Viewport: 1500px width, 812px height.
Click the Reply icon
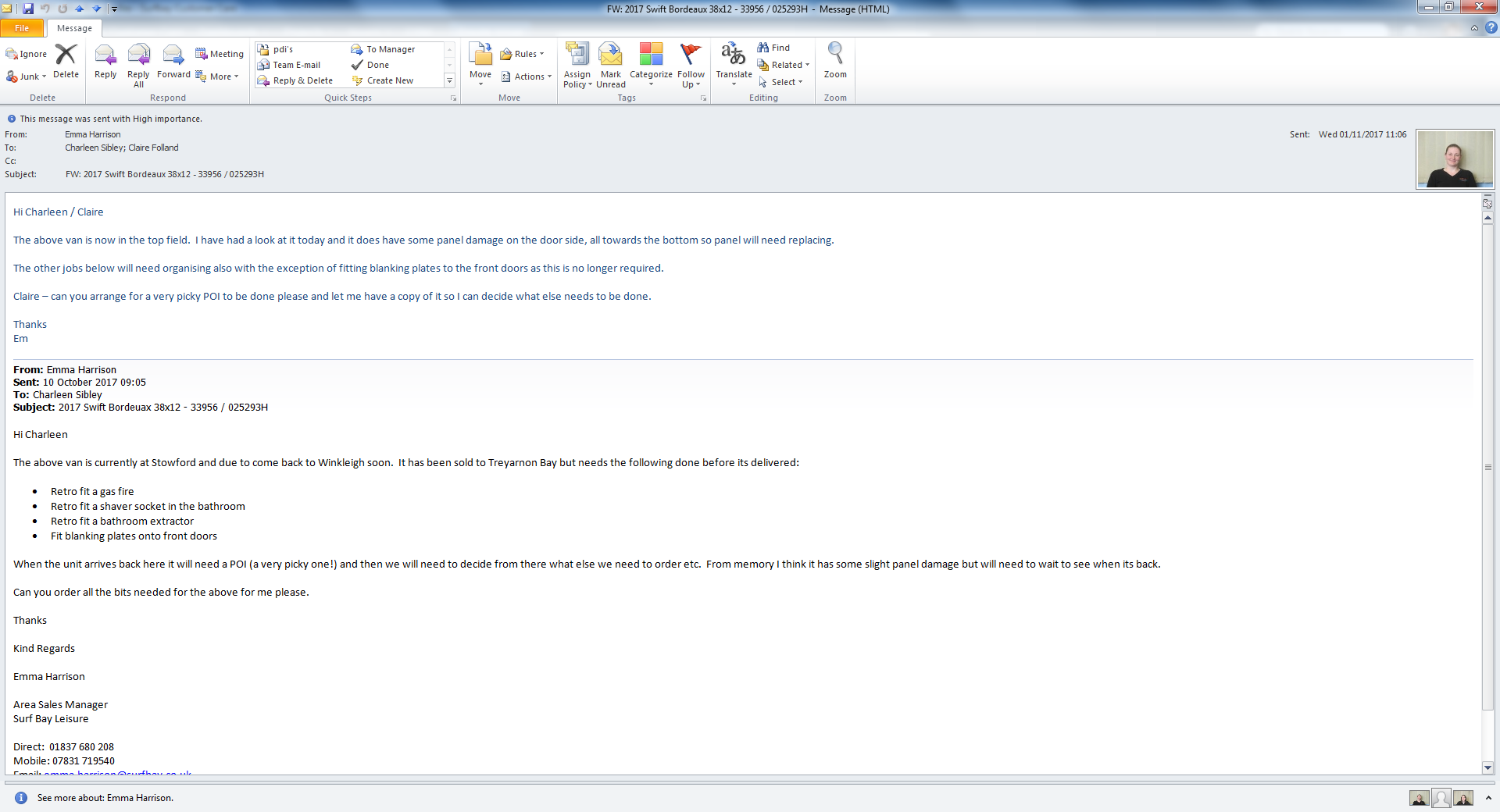tap(105, 61)
